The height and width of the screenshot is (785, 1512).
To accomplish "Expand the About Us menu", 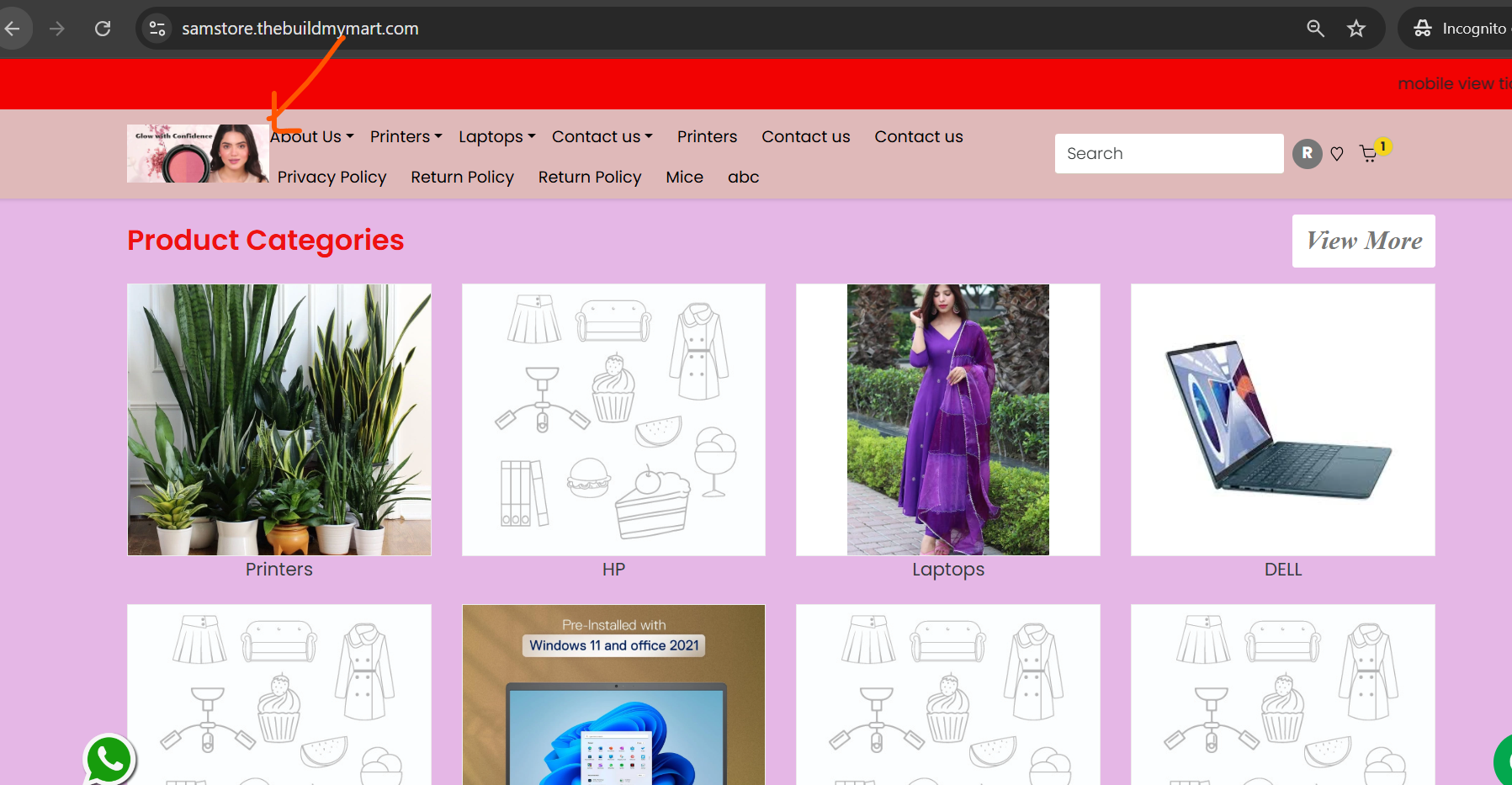I will [312, 136].
